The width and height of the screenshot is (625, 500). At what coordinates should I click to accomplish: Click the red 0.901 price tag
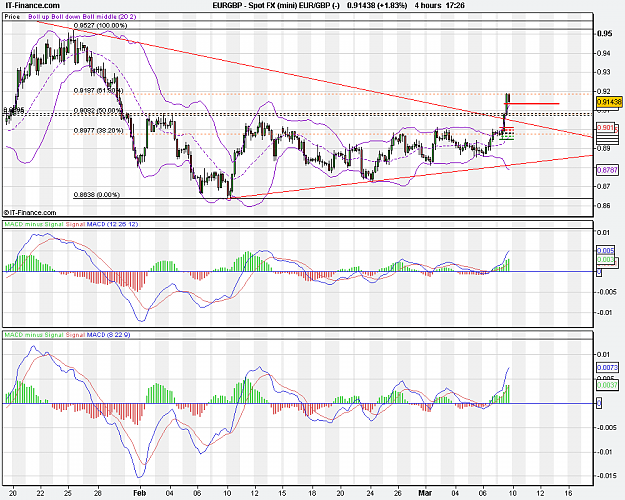[606, 128]
